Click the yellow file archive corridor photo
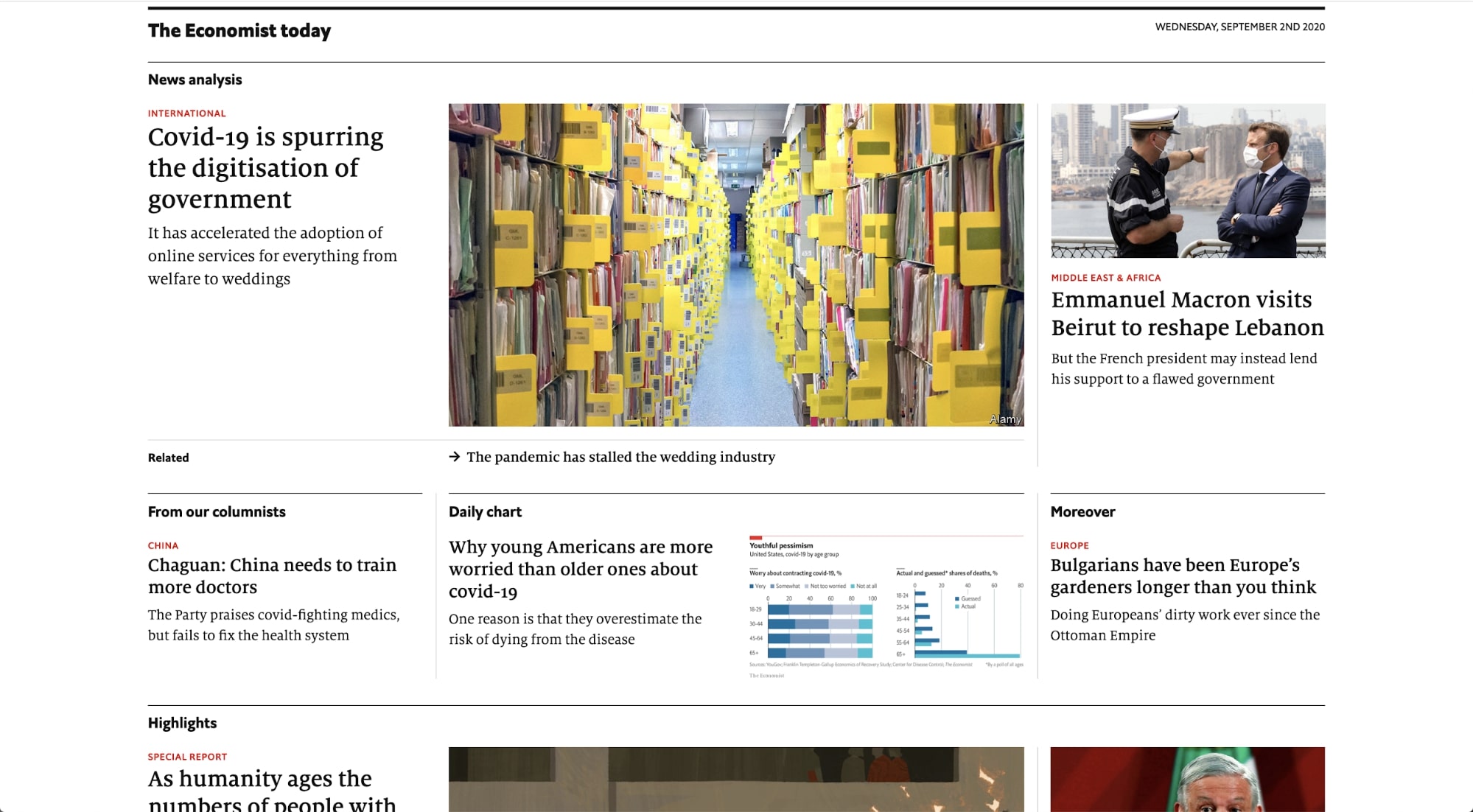 tap(736, 265)
